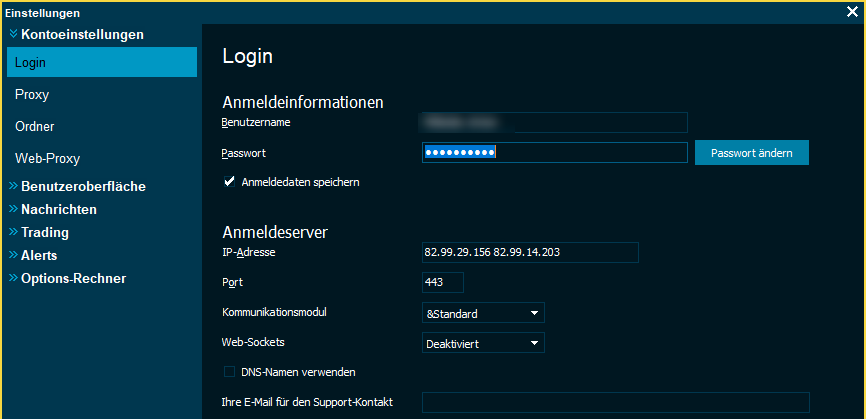Click the Benutzername label
The image size is (866, 419).
point(256,122)
